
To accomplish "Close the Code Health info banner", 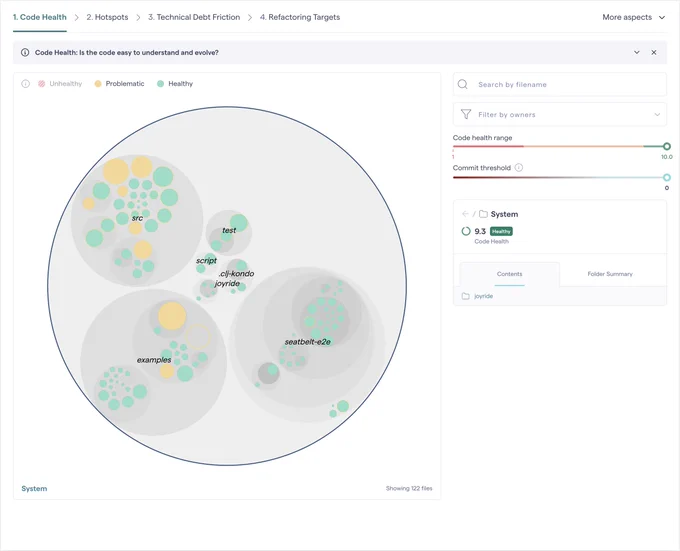I will point(654,52).
